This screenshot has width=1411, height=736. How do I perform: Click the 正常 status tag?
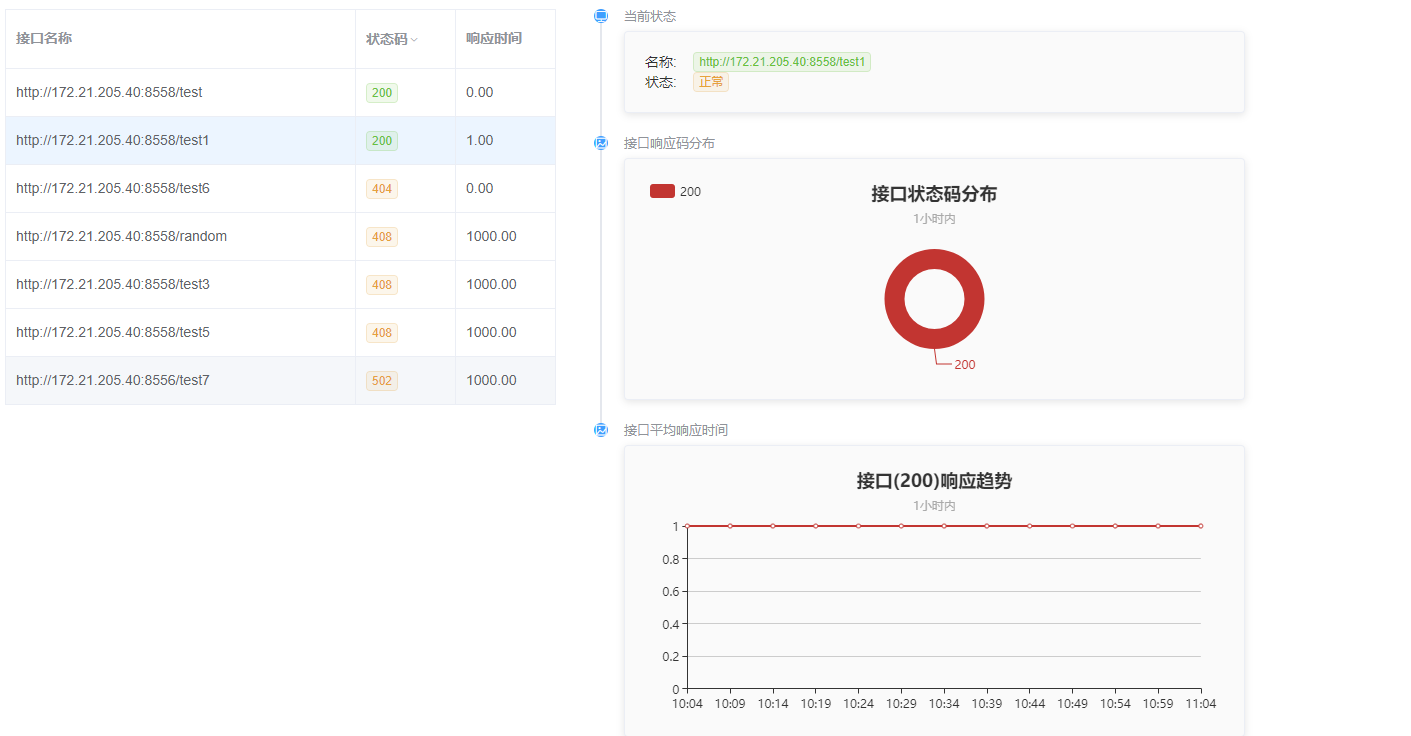(711, 82)
